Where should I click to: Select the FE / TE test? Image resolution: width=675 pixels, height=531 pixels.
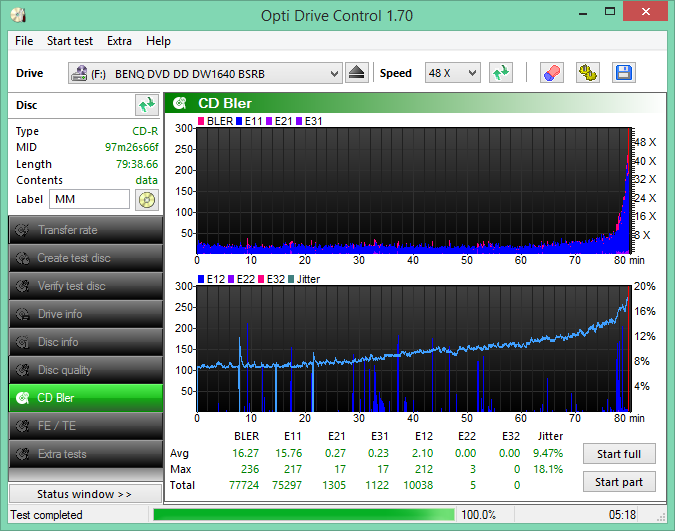click(86, 426)
